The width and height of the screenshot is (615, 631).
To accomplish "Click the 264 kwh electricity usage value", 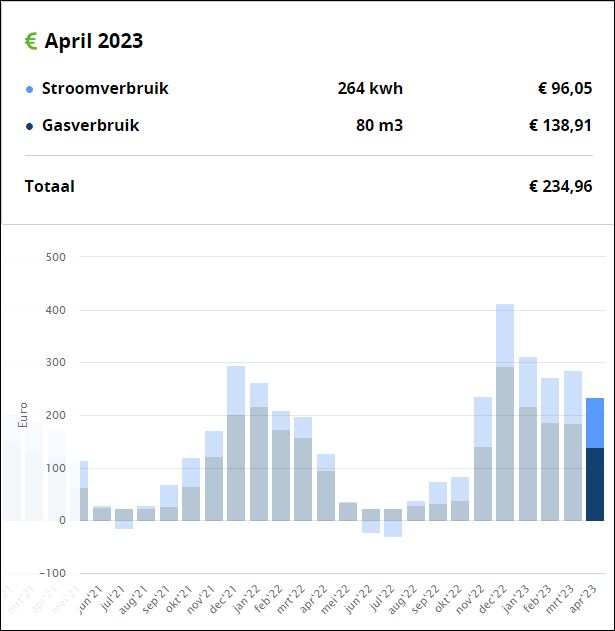I will 370,89.
